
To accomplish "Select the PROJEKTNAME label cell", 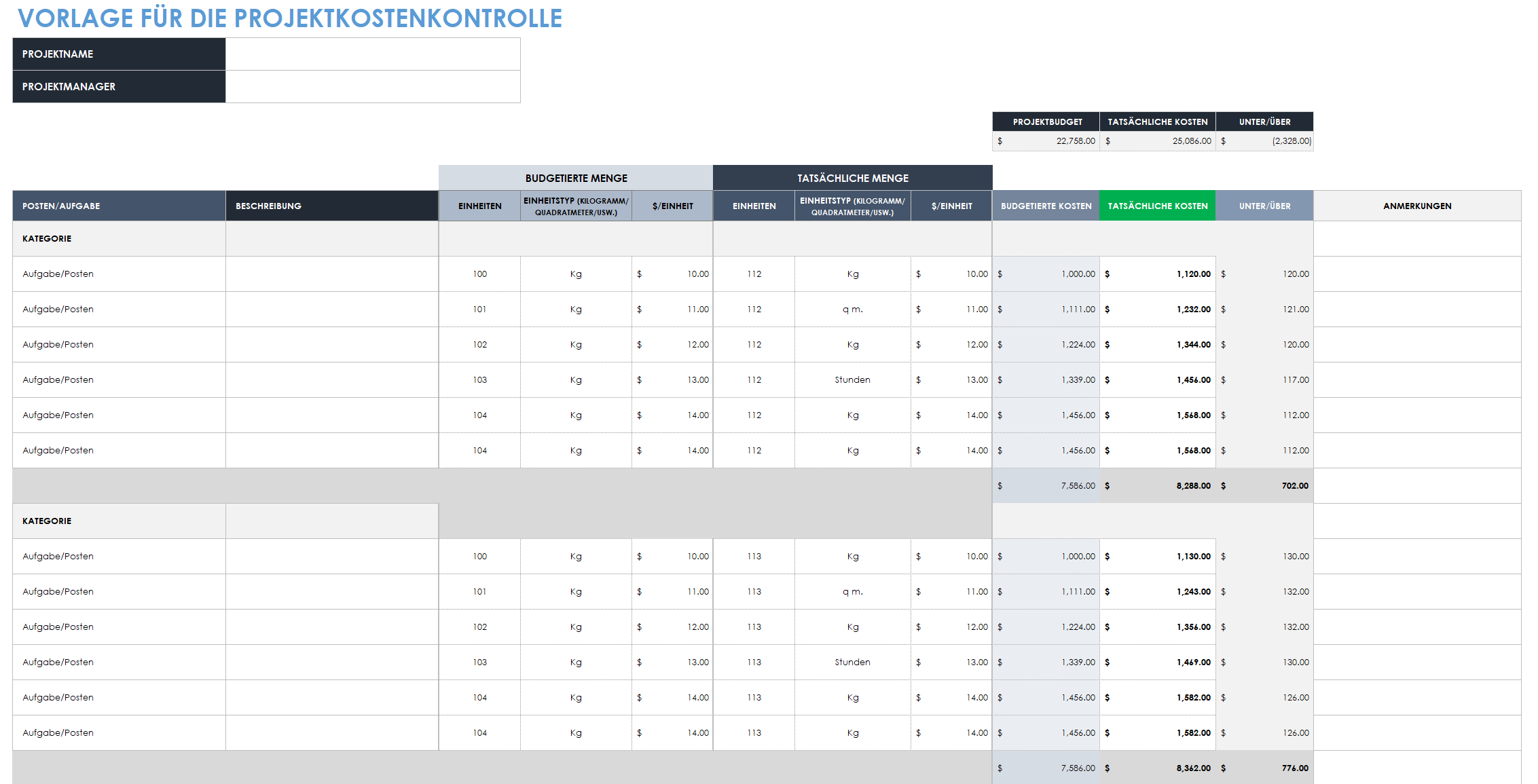I will (119, 54).
